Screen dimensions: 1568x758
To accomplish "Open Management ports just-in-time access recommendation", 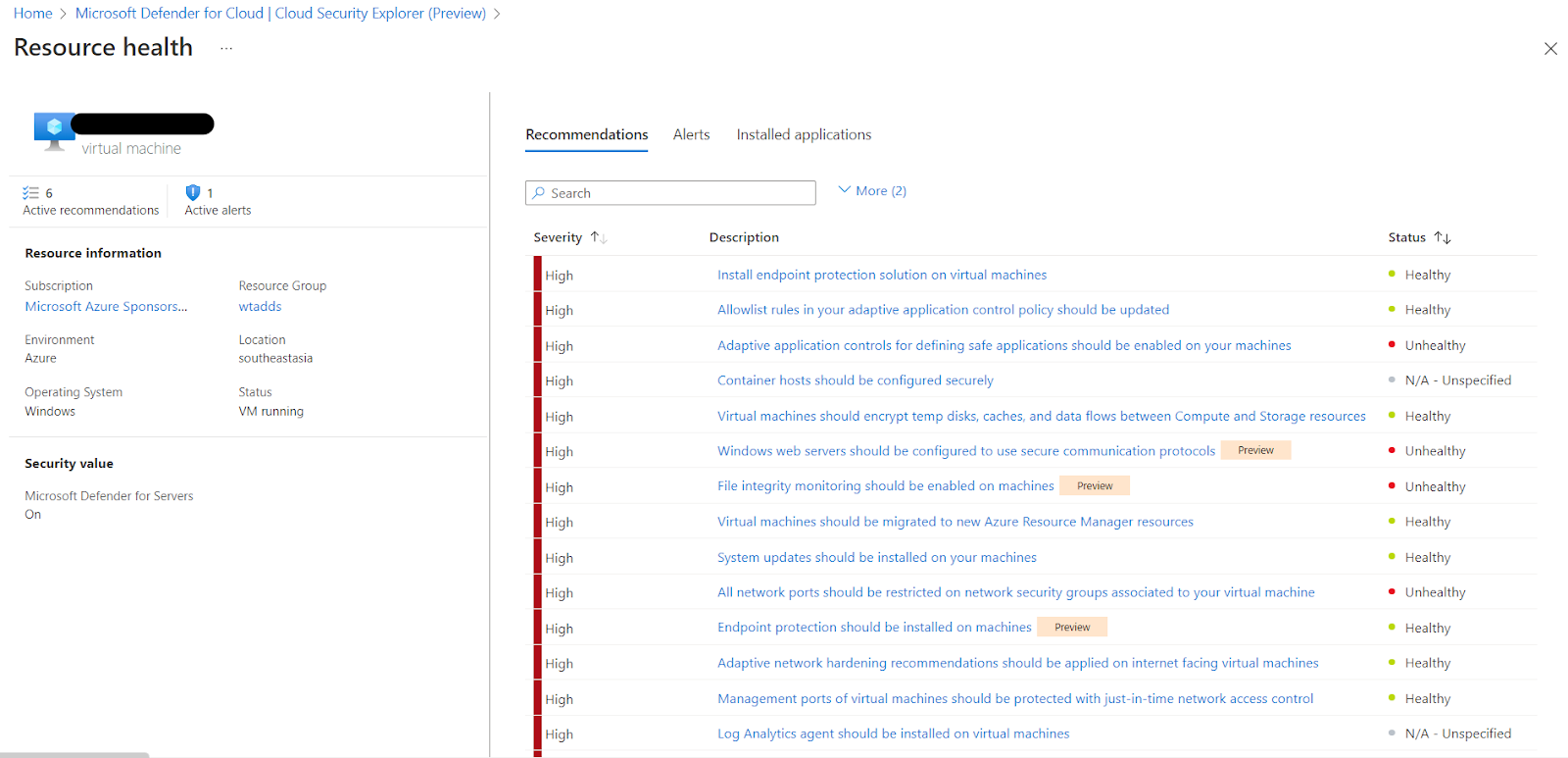I will [1015, 698].
